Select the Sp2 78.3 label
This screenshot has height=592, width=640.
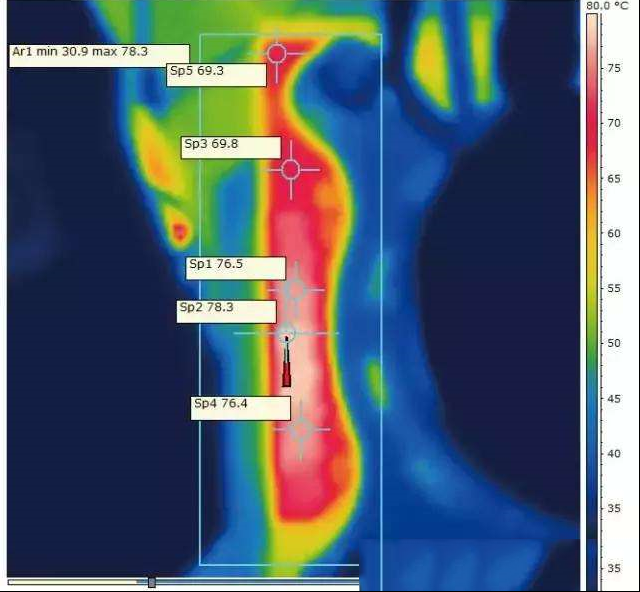coord(227,312)
